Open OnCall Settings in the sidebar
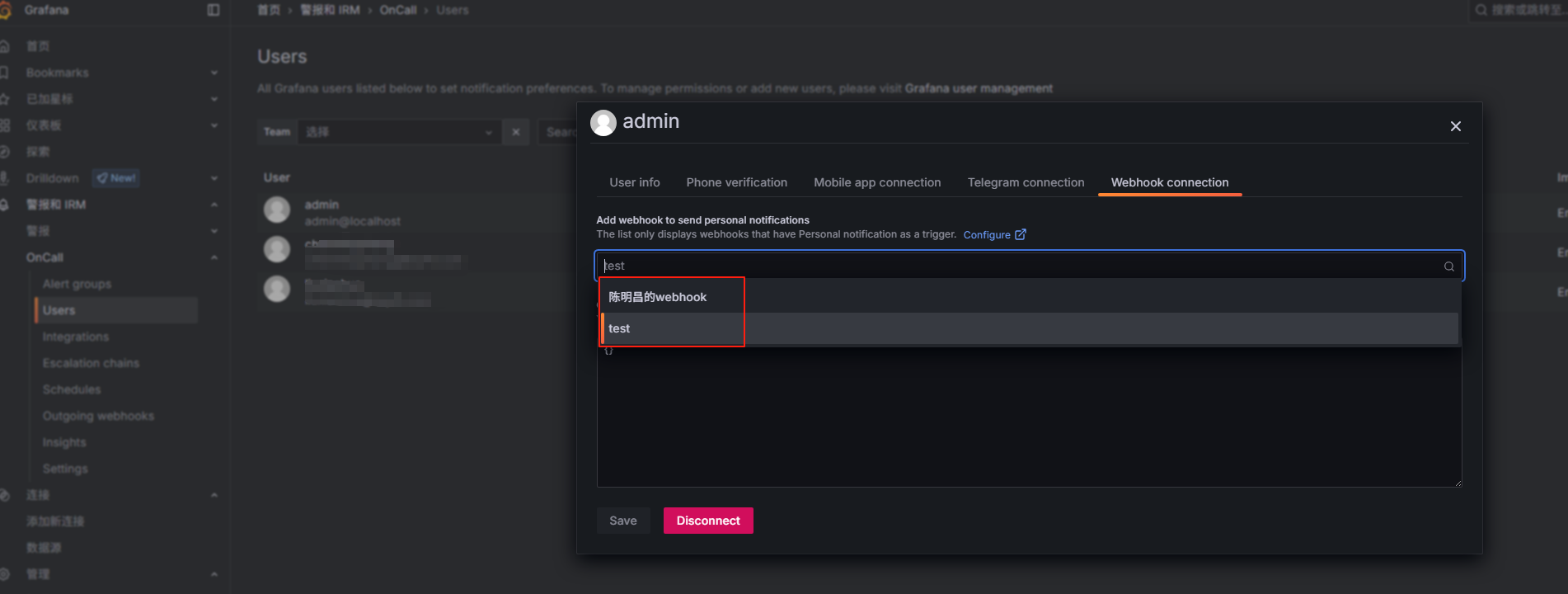The height and width of the screenshot is (594, 1568). pyautogui.click(x=65, y=469)
